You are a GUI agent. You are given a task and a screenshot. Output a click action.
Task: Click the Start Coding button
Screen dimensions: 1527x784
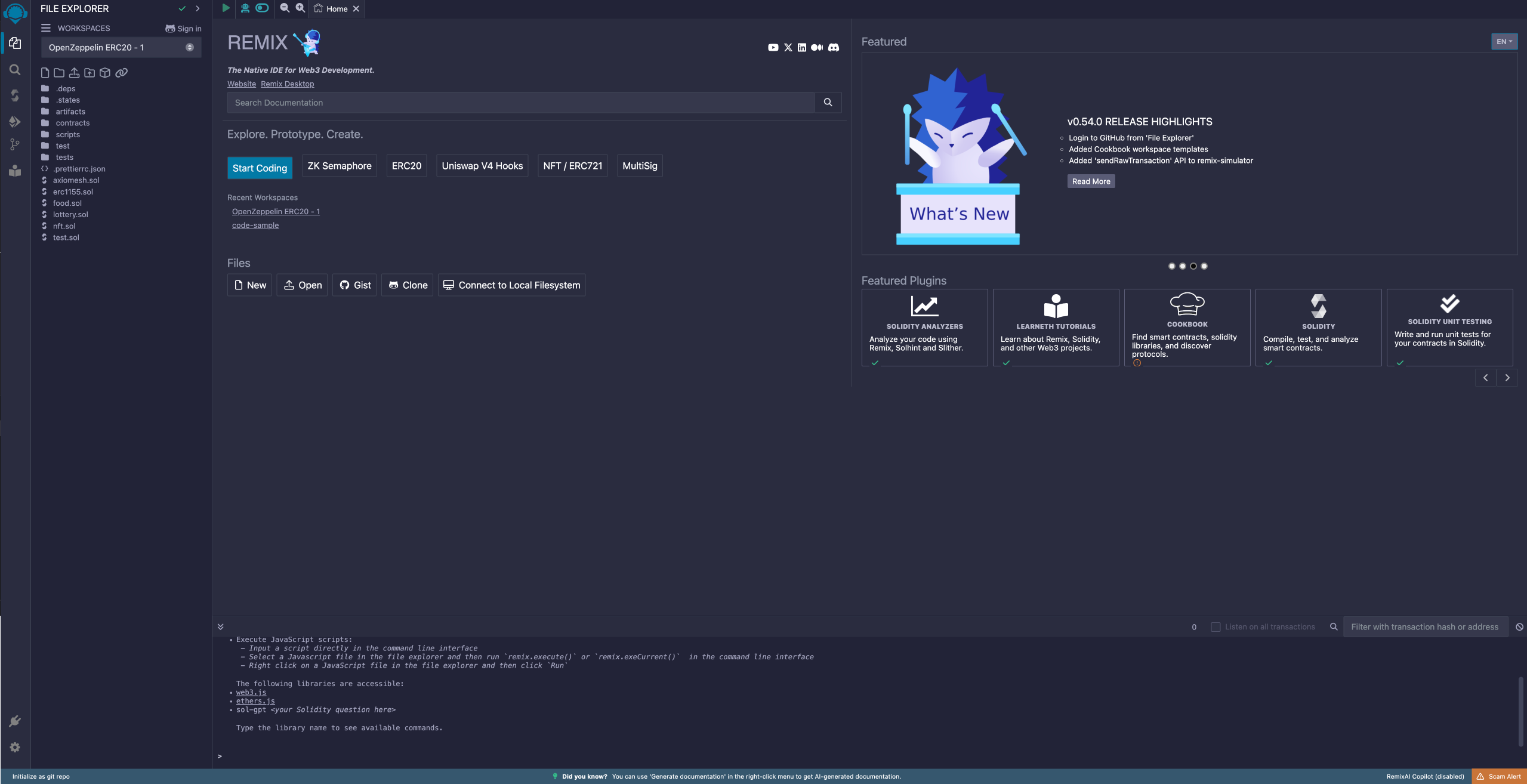[260, 168]
